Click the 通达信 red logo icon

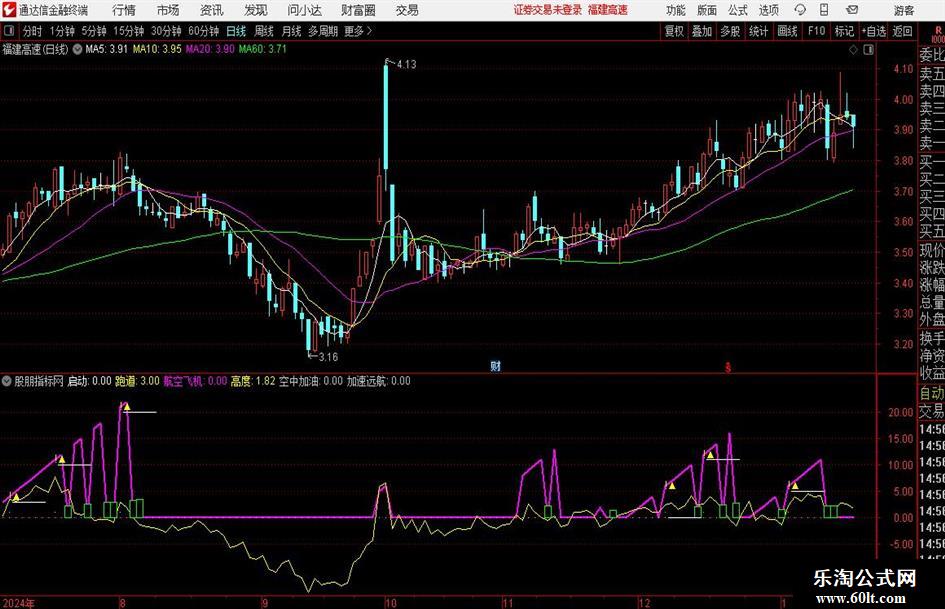click(10, 10)
